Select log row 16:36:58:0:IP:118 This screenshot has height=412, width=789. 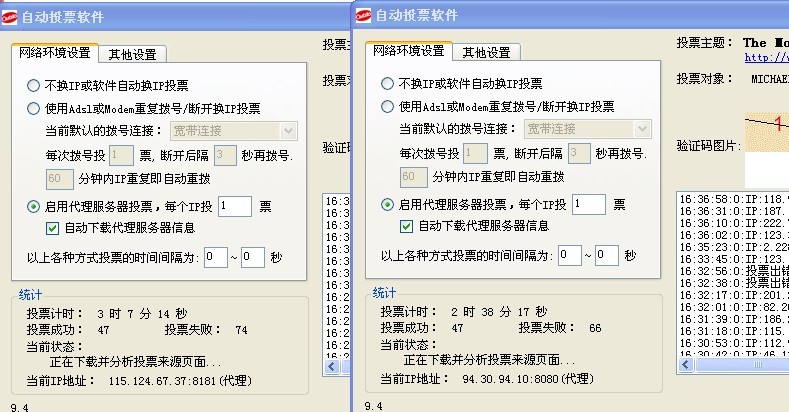pyautogui.click(x=734, y=199)
